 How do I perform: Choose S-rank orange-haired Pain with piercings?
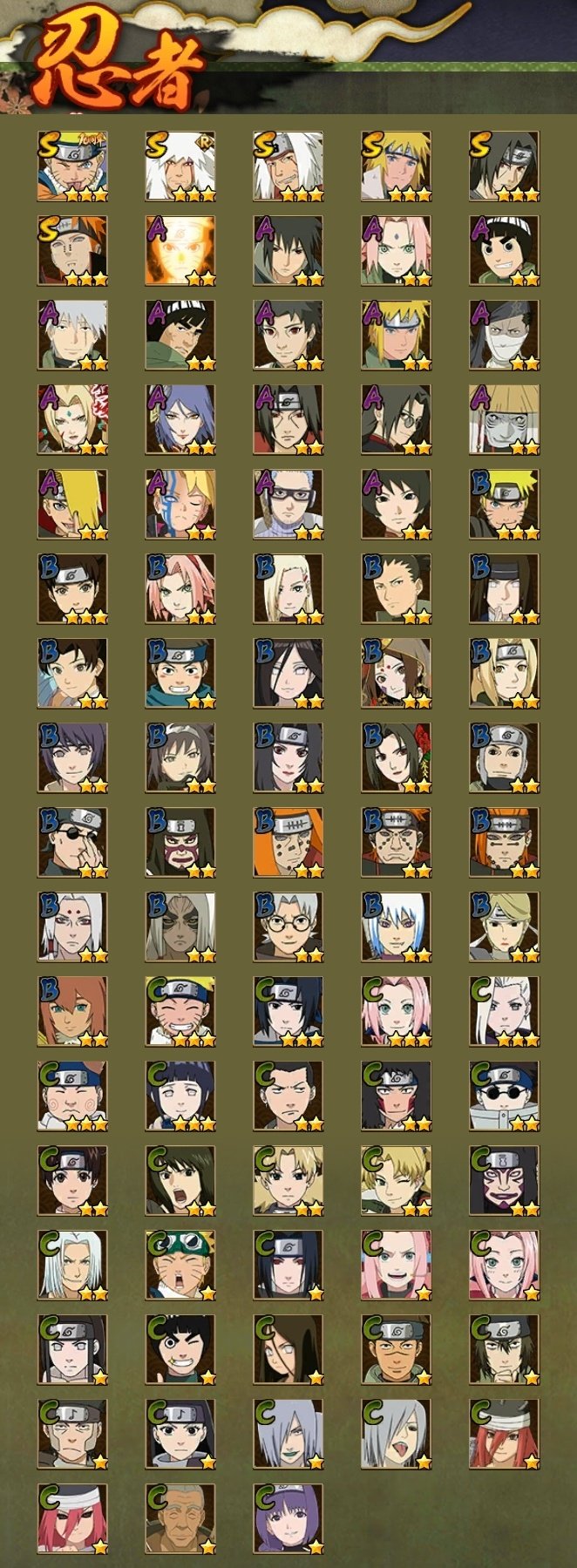72,251
